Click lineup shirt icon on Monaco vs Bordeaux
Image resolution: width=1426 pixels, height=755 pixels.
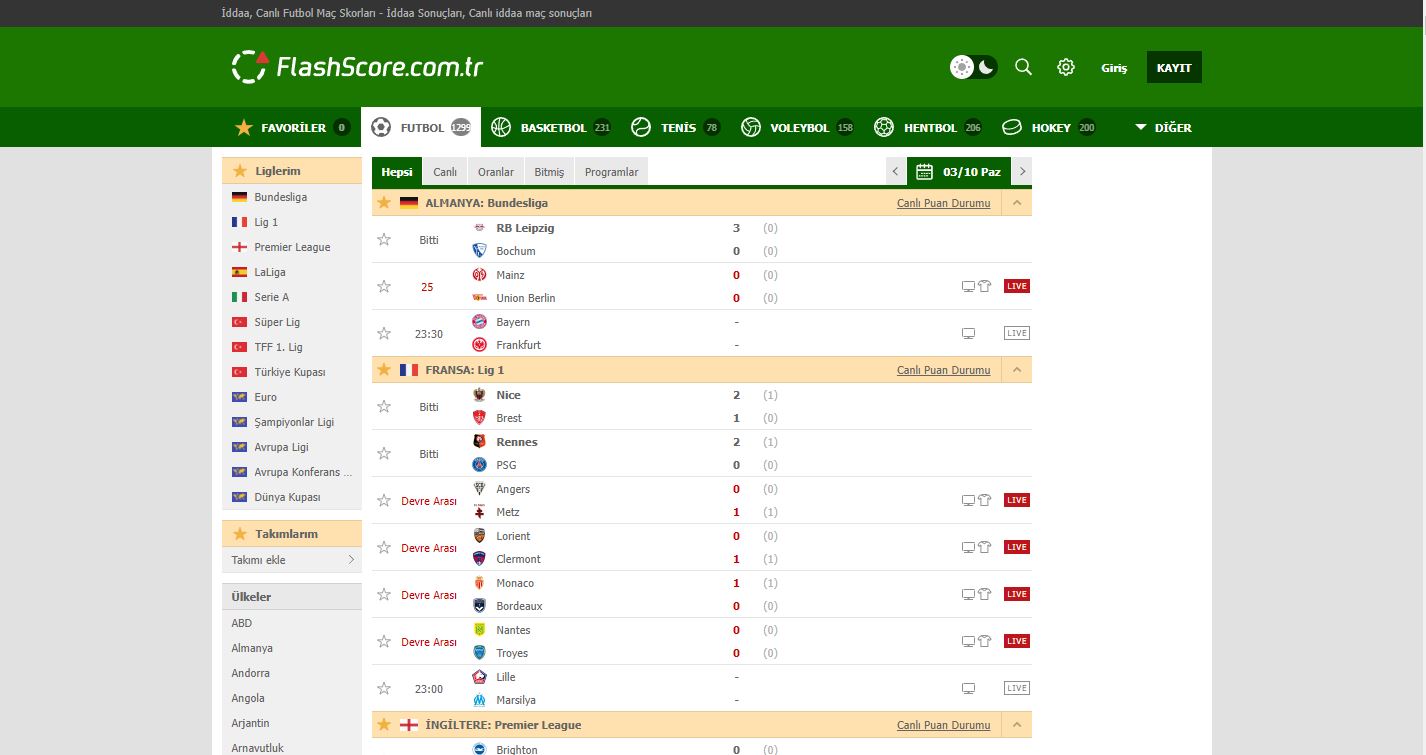(x=984, y=594)
